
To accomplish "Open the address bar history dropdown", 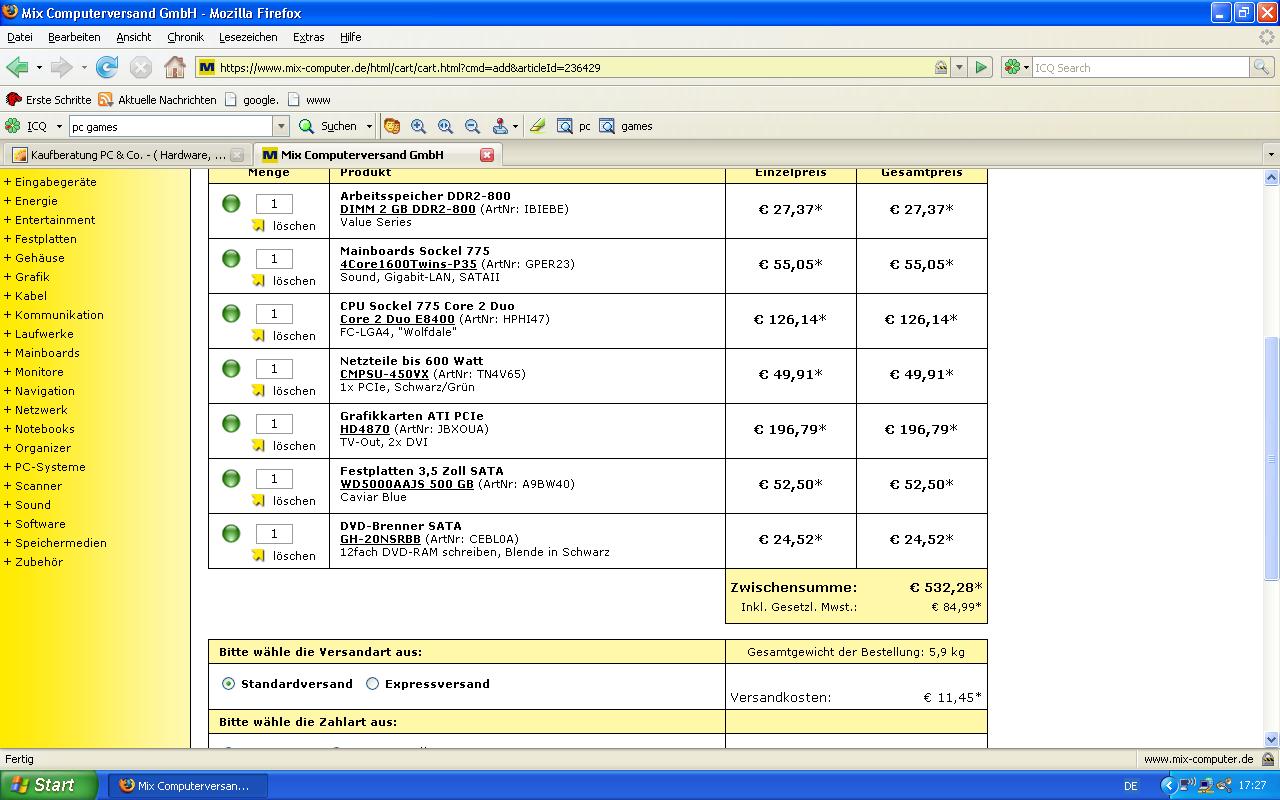I will pos(959,67).
